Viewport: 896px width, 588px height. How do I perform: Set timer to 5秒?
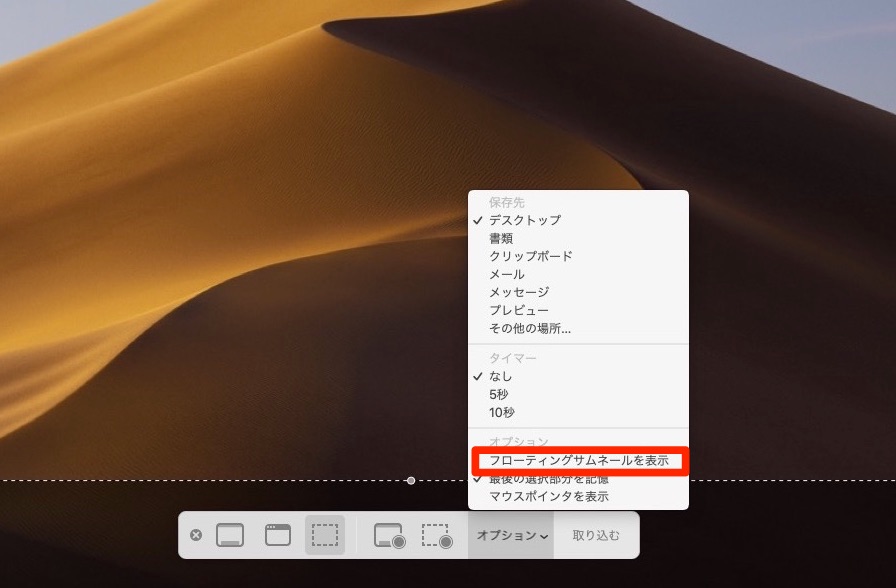coord(578,394)
